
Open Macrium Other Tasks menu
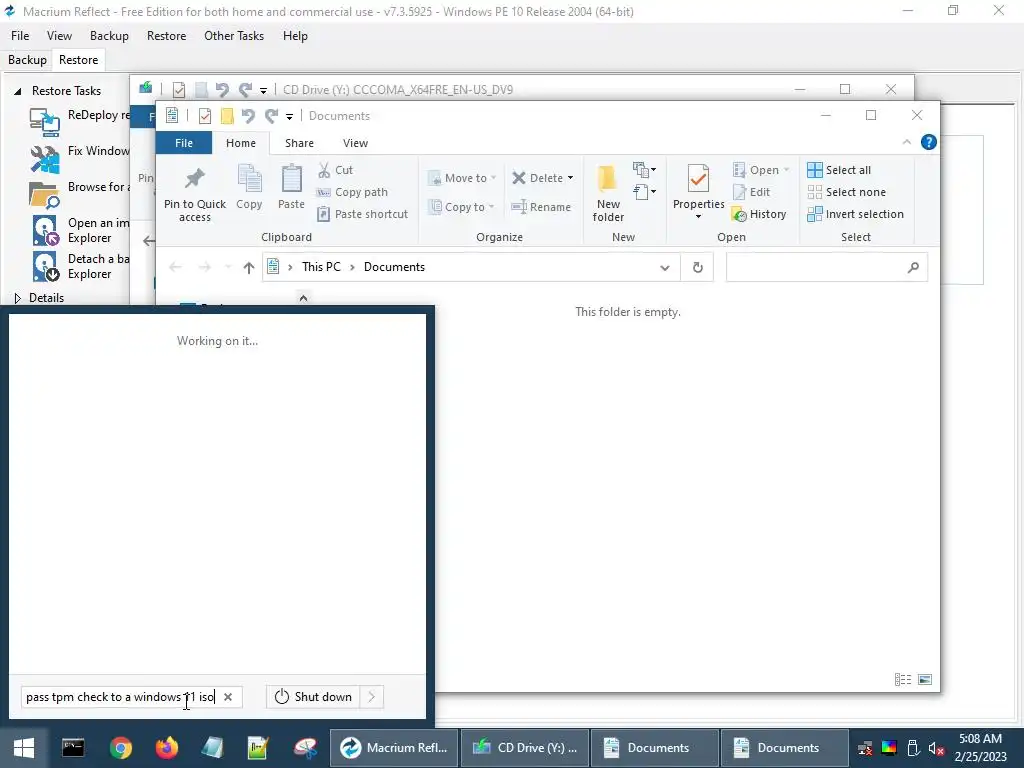(x=234, y=36)
